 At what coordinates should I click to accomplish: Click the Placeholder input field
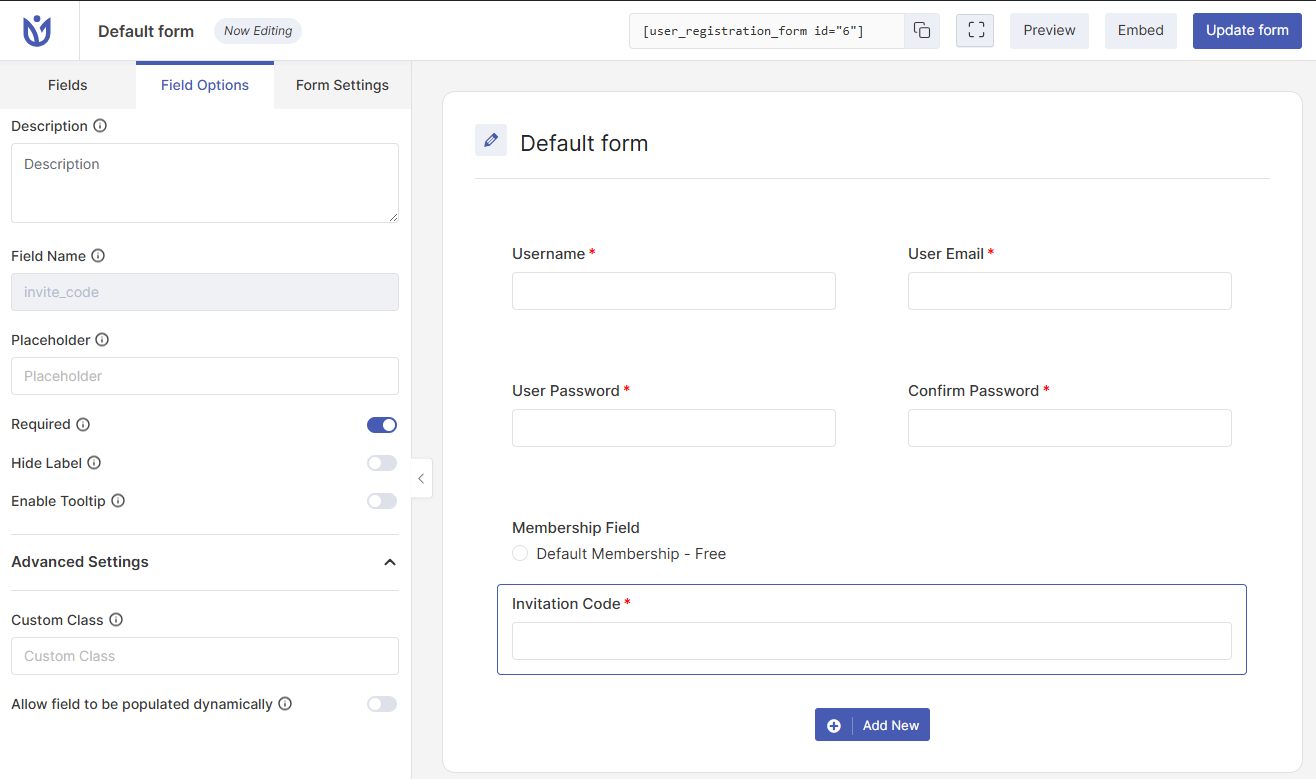(x=205, y=376)
